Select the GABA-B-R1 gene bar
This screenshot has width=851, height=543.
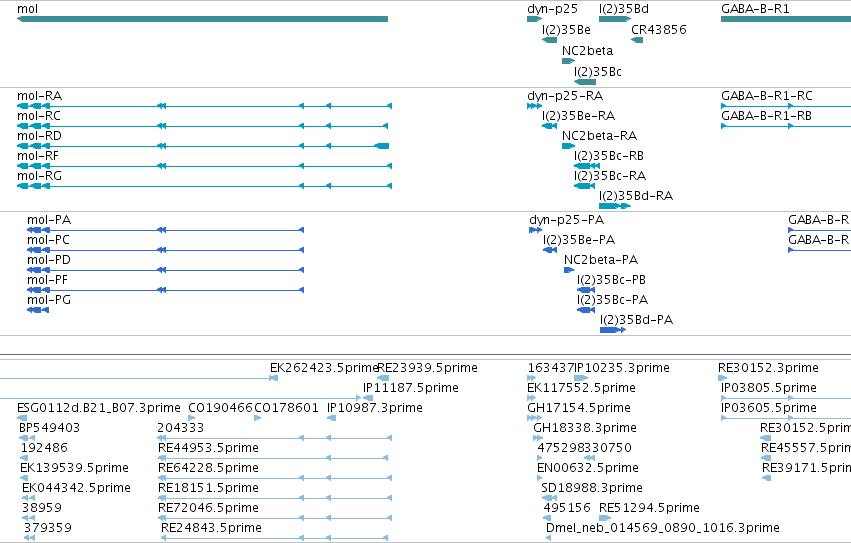[786, 19]
